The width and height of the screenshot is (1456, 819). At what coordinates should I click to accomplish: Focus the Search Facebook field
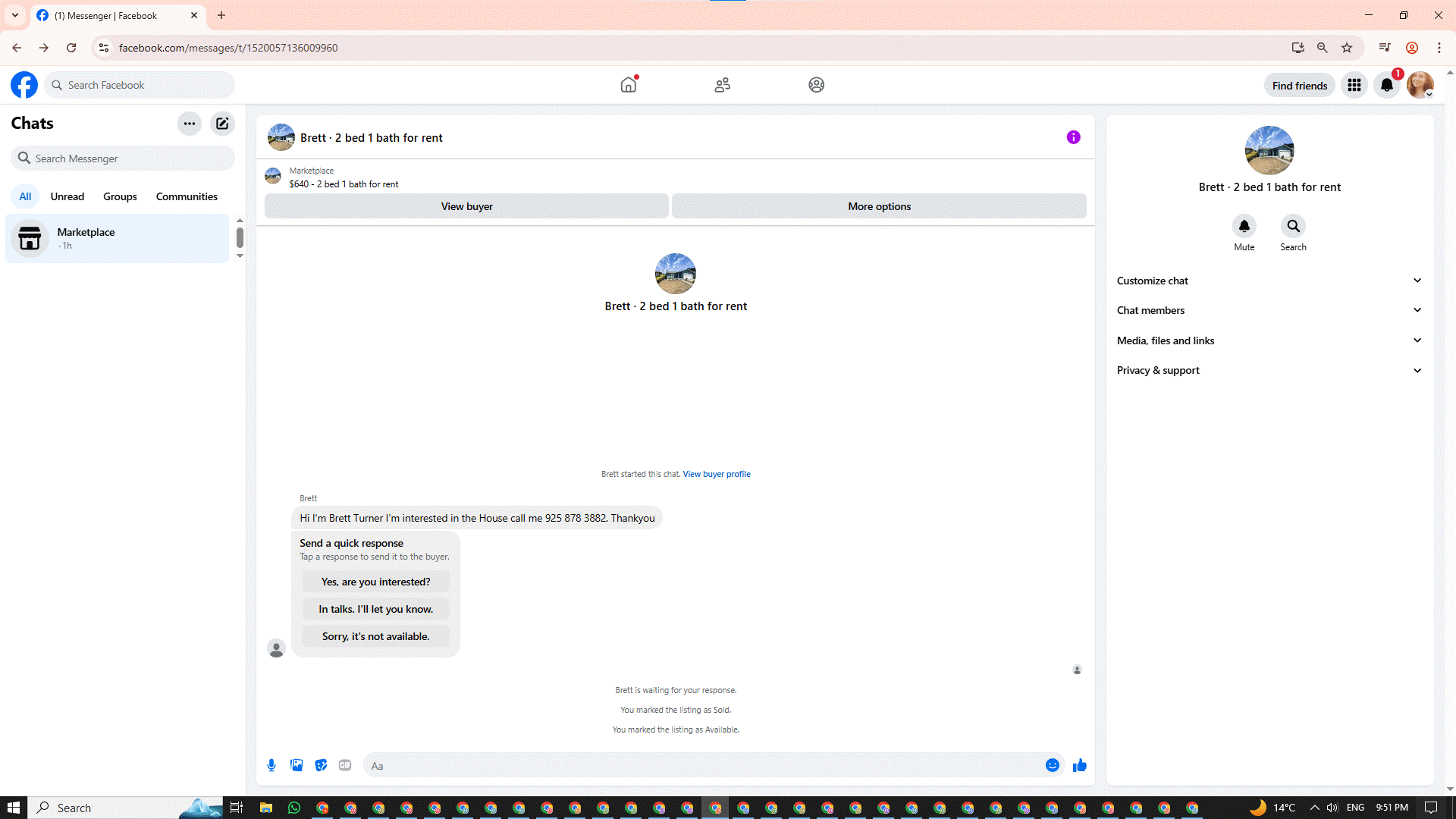click(x=140, y=85)
